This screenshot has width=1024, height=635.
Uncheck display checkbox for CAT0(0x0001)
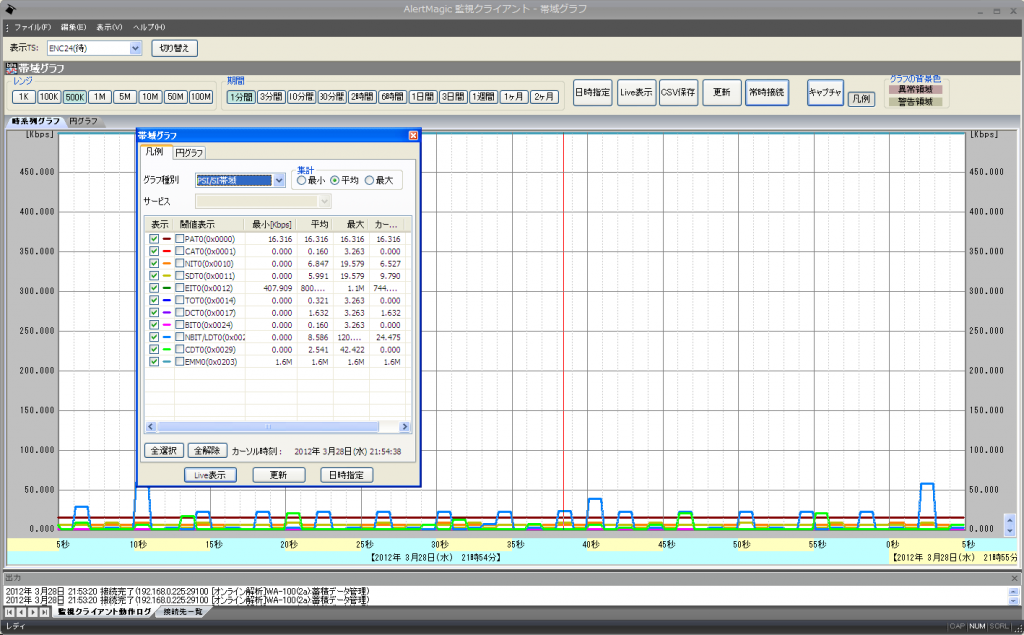tap(154, 251)
